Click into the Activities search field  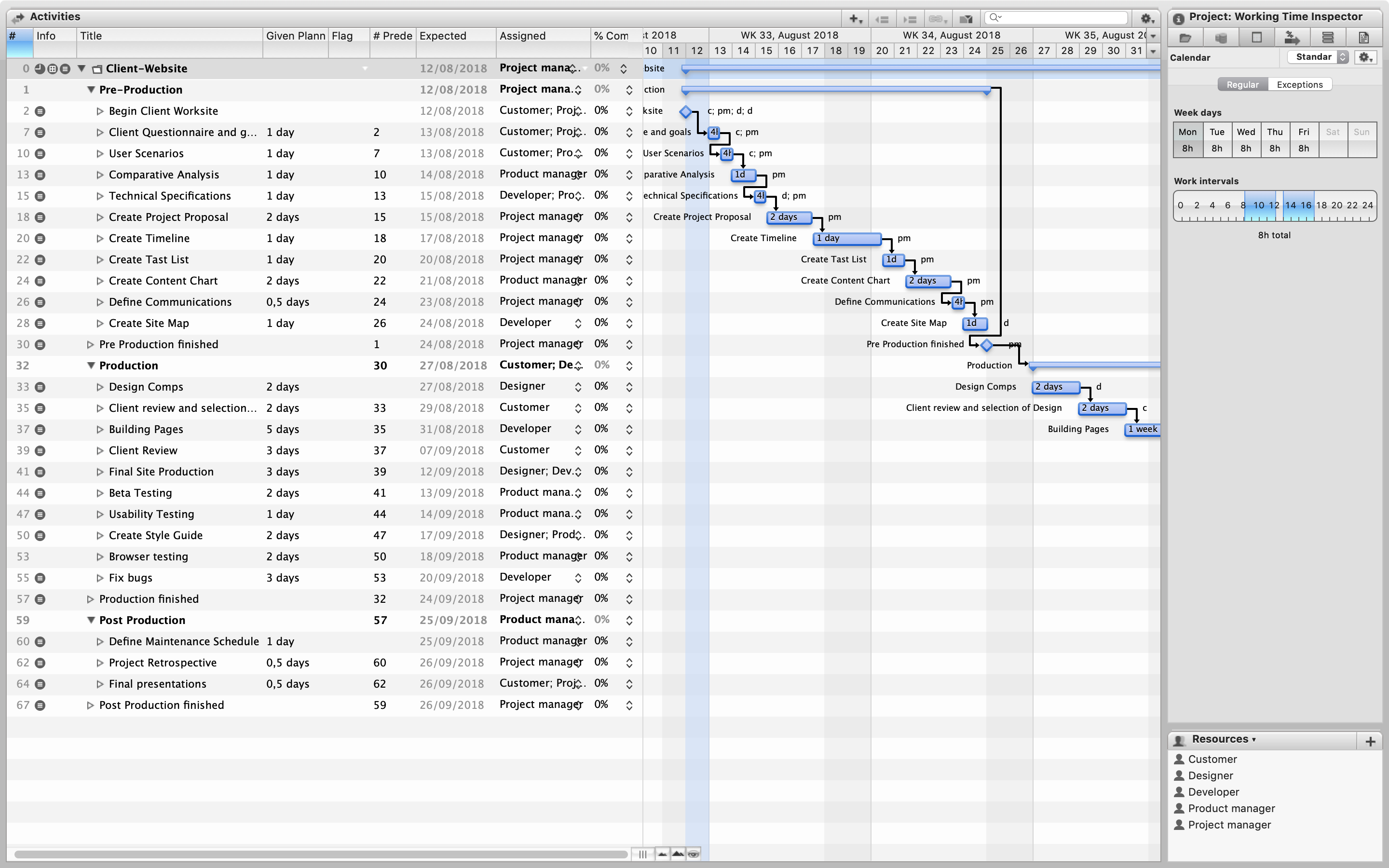pyautogui.click(x=1062, y=18)
